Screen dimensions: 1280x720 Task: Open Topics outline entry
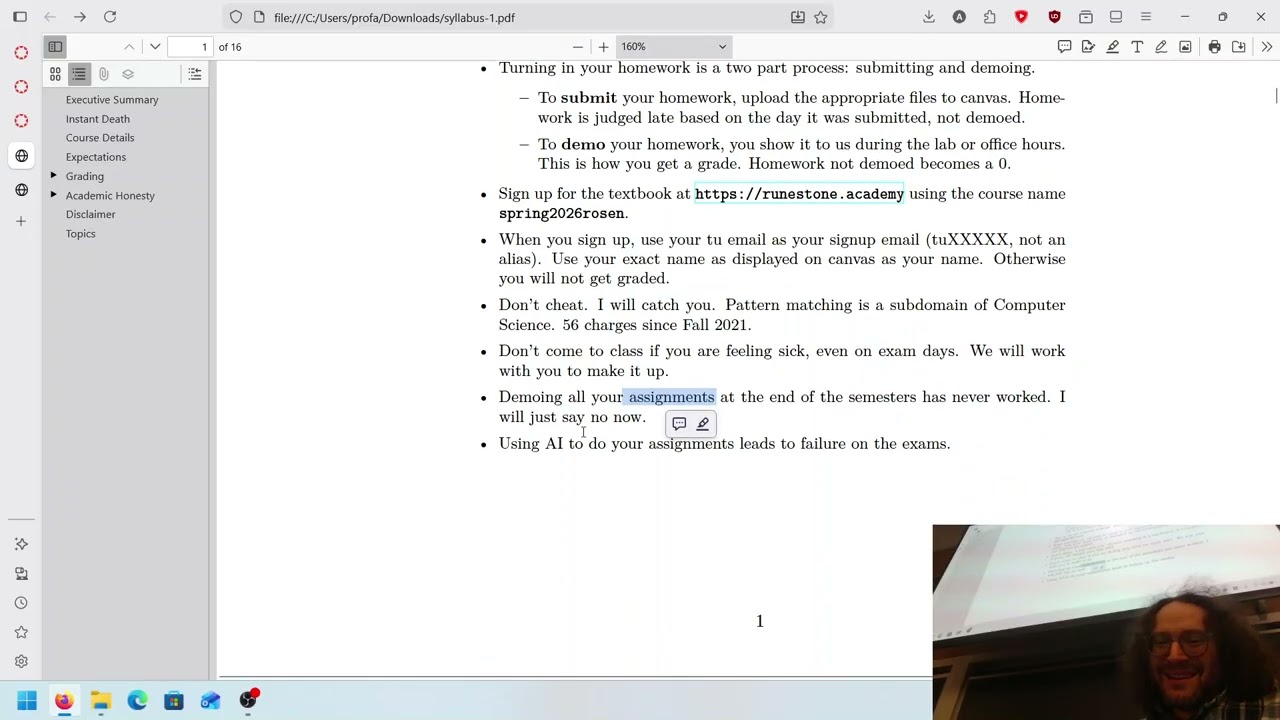(81, 234)
